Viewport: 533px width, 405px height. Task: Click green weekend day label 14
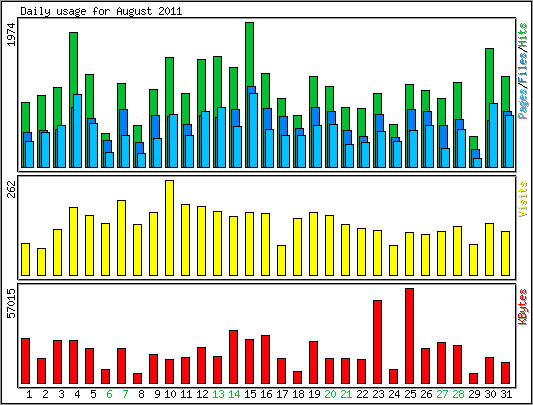click(234, 394)
